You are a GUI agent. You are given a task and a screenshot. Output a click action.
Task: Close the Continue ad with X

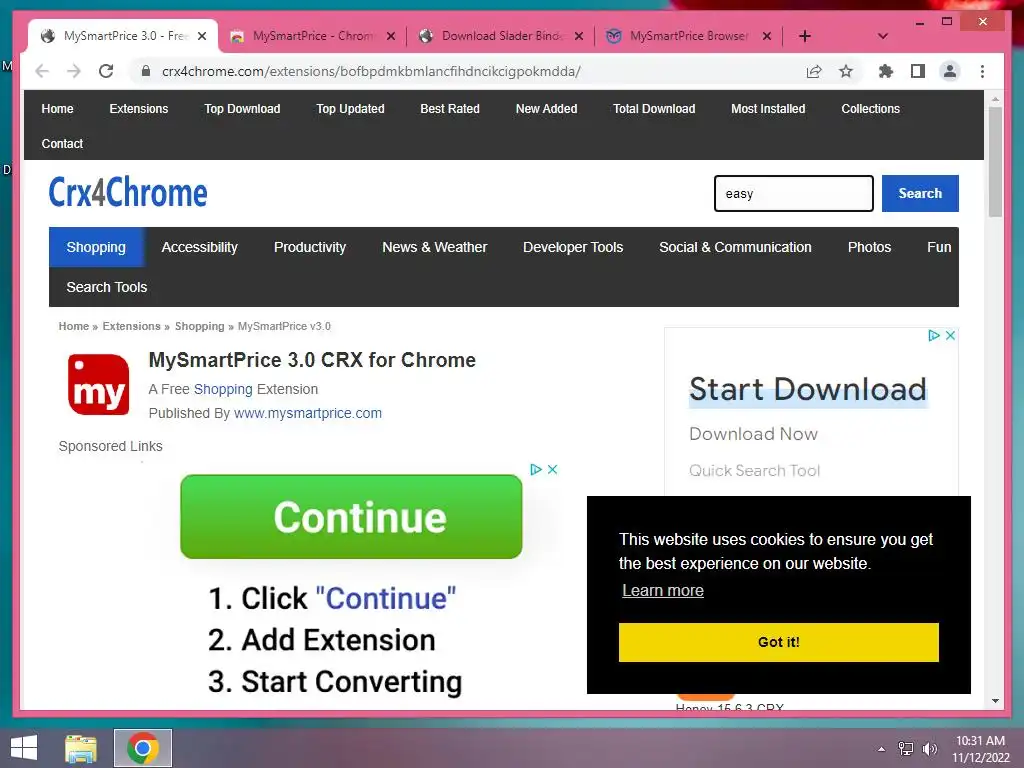coord(552,470)
